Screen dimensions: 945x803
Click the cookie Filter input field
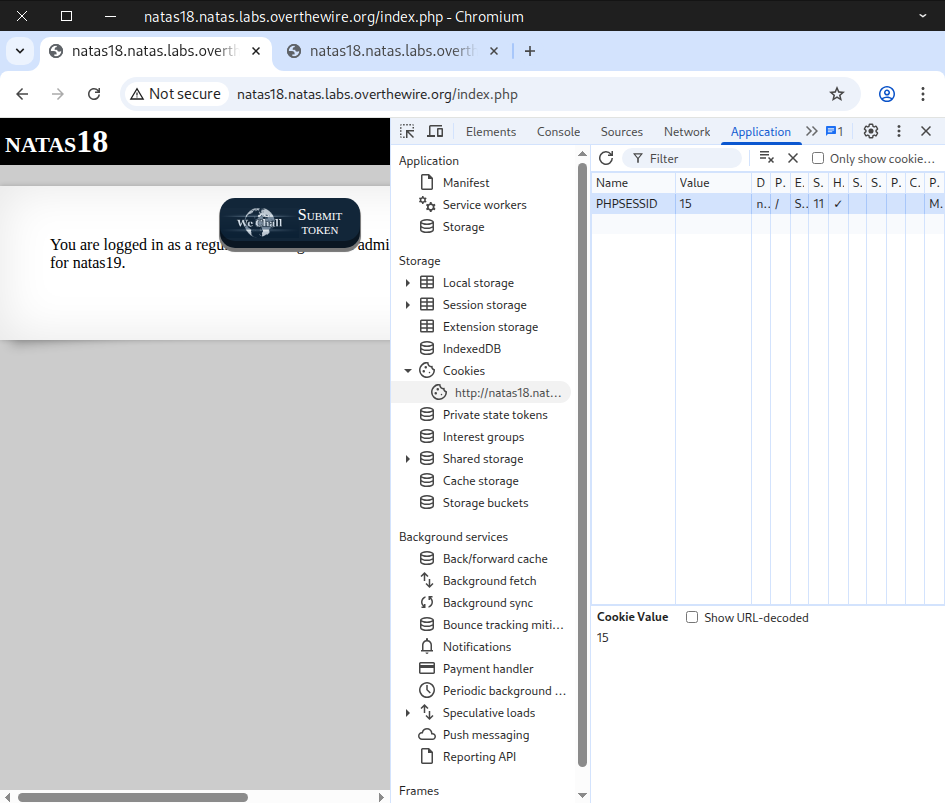point(690,158)
